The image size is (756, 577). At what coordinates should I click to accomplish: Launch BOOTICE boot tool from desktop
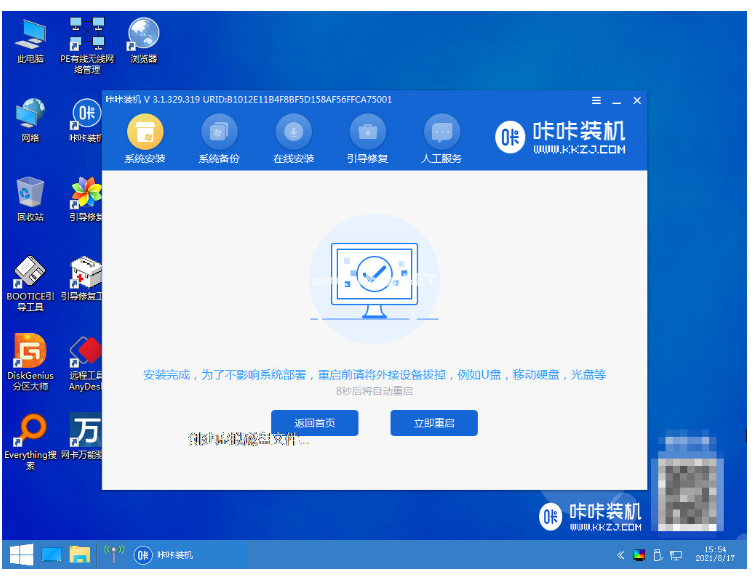[x=30, y=275]
